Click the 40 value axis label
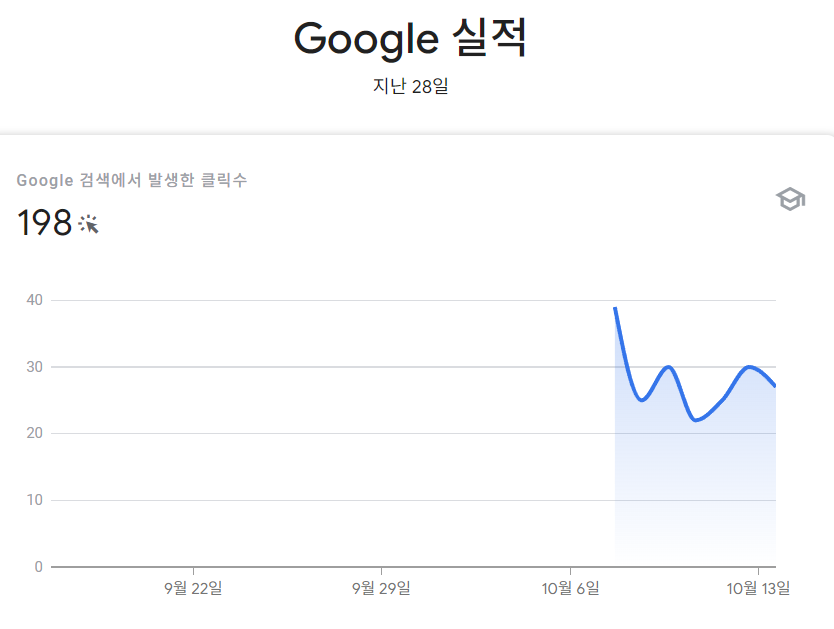Image resolution: width=834 pixels, height=629 pixels. (x=35, y=300)
